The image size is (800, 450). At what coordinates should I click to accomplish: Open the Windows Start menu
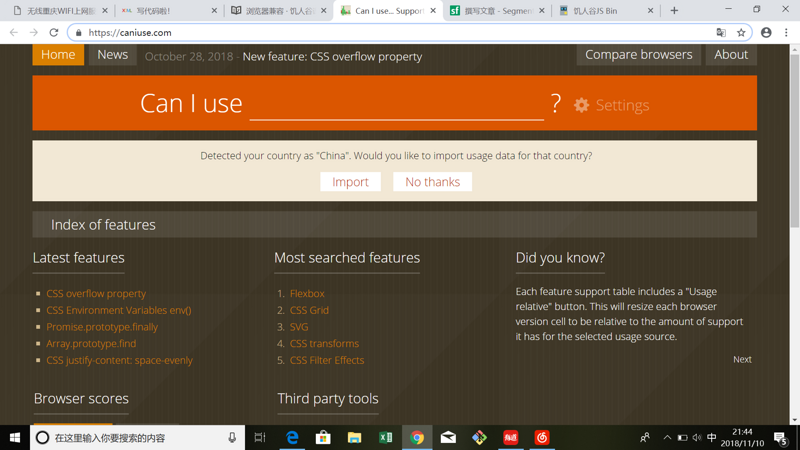15,438
